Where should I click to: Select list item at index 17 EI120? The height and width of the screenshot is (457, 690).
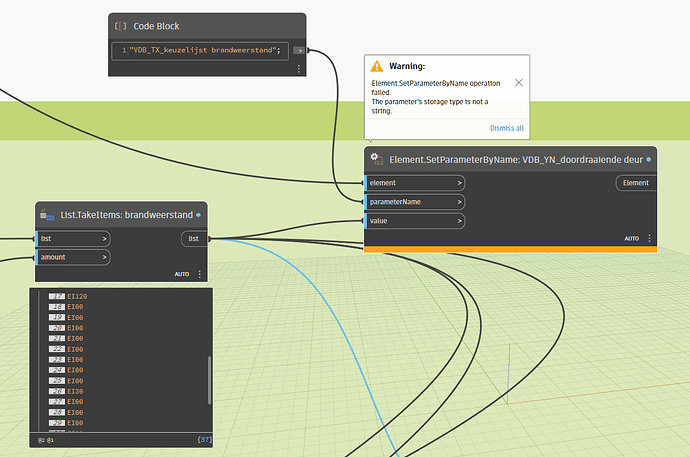76,296
